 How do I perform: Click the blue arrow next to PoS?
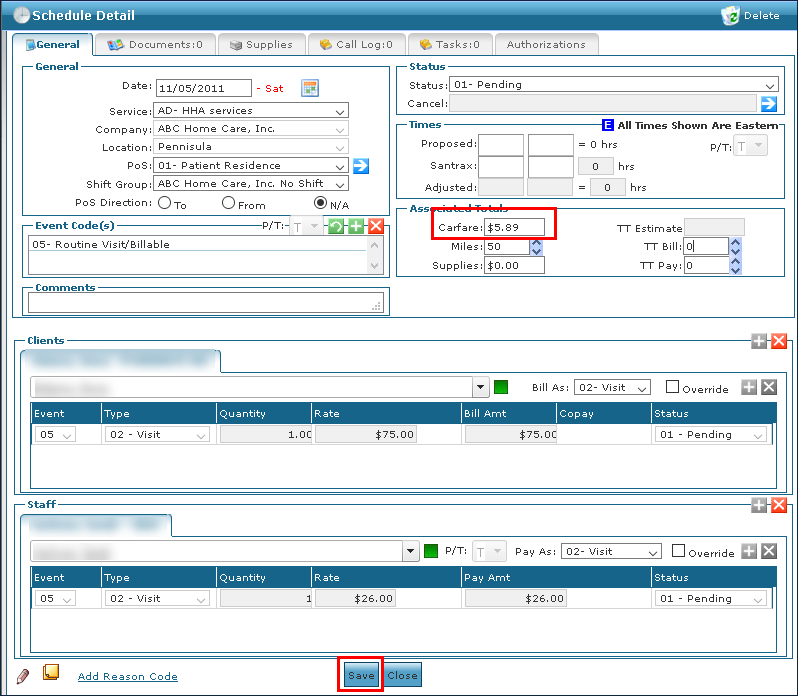pos(361,166)
